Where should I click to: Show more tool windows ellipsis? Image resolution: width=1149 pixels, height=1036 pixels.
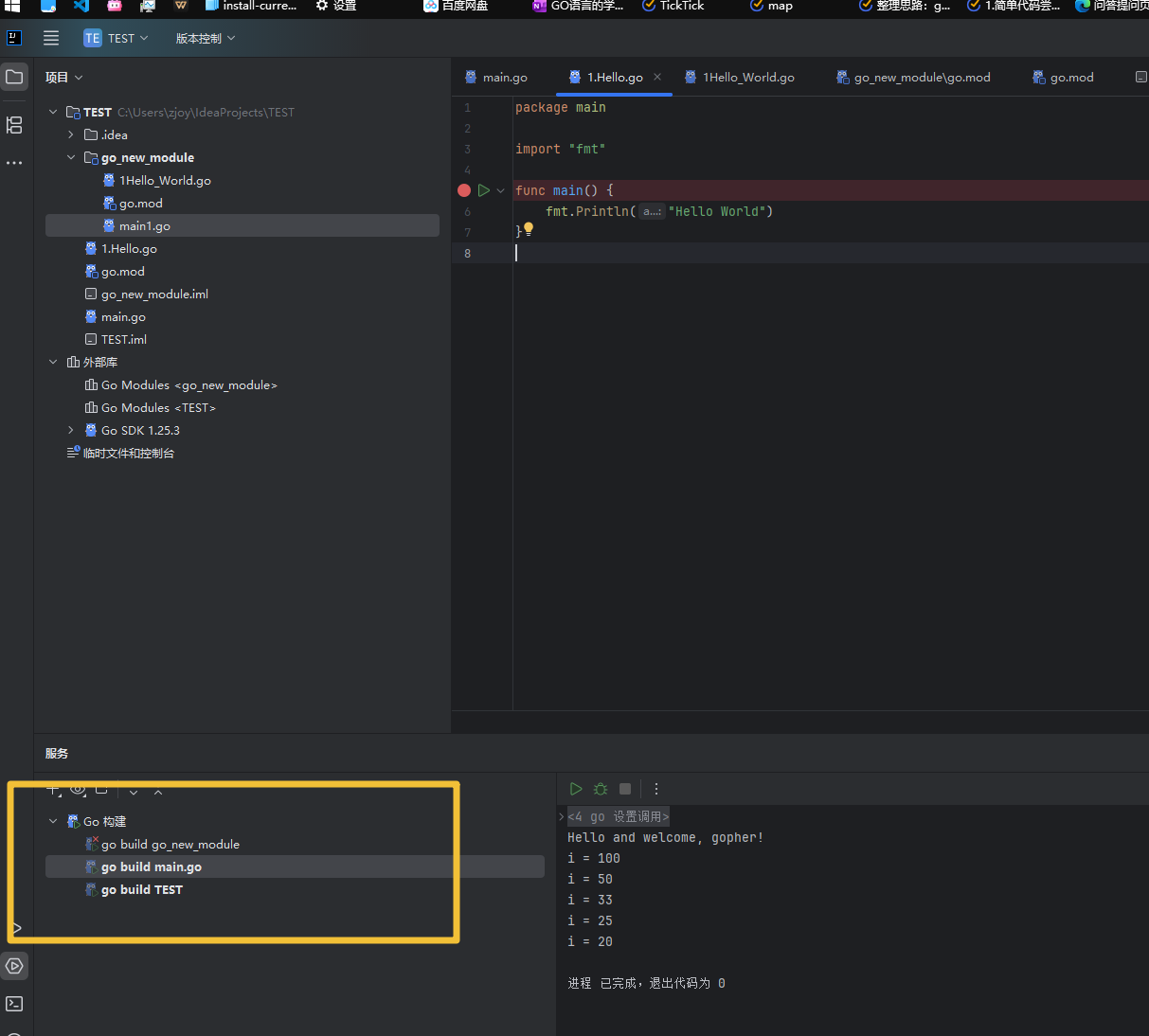(x=14, y=163)
